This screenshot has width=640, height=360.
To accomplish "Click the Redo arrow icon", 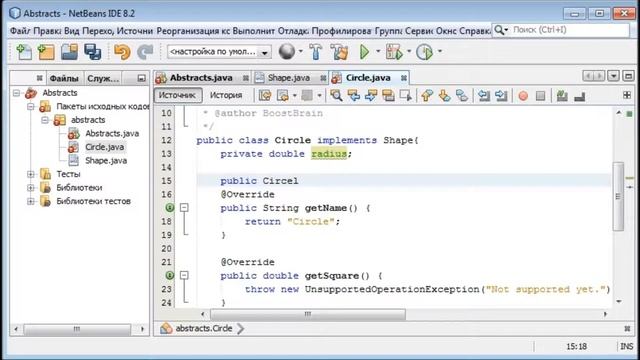I will coord(144,52).
